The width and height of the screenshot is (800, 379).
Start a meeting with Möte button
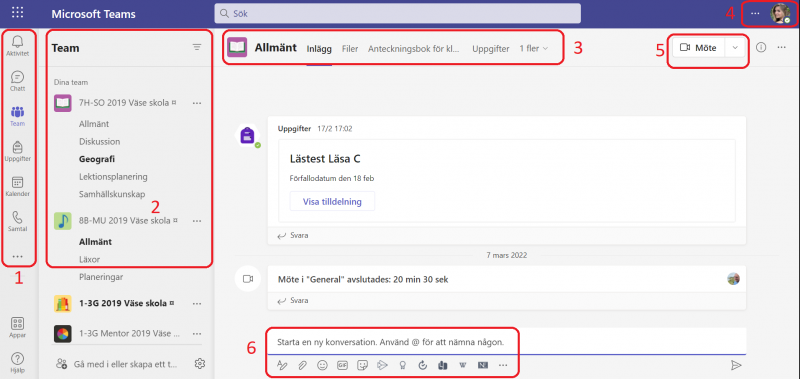coord(698,48)
